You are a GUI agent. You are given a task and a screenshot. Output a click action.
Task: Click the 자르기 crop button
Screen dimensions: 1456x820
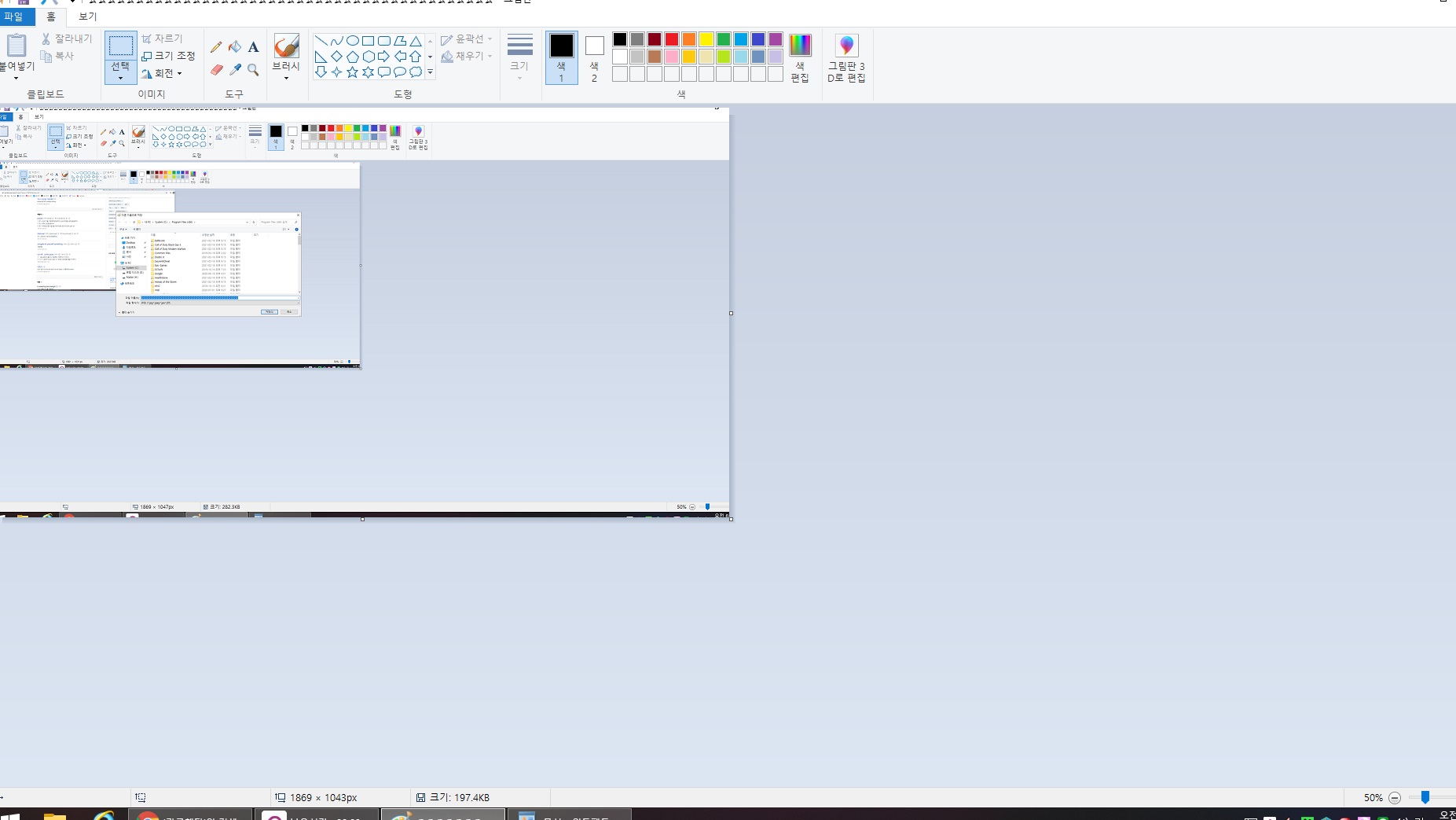[x=163, y=39]
